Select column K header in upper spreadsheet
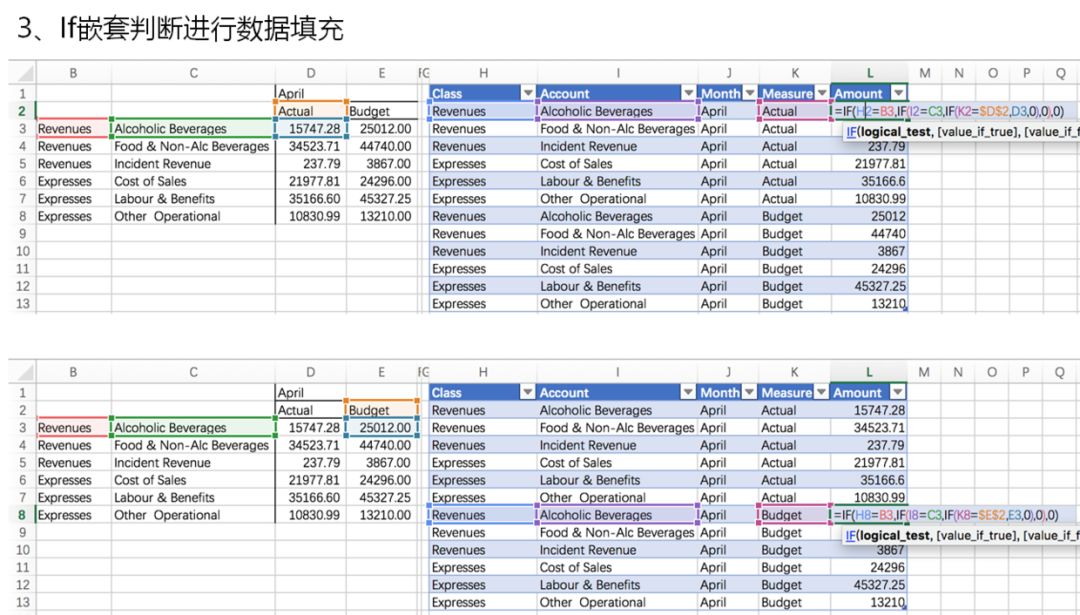 coord(795,73)
